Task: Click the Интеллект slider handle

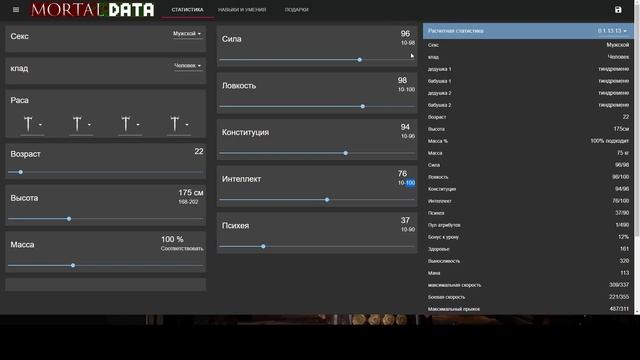Action: (327, 200)
